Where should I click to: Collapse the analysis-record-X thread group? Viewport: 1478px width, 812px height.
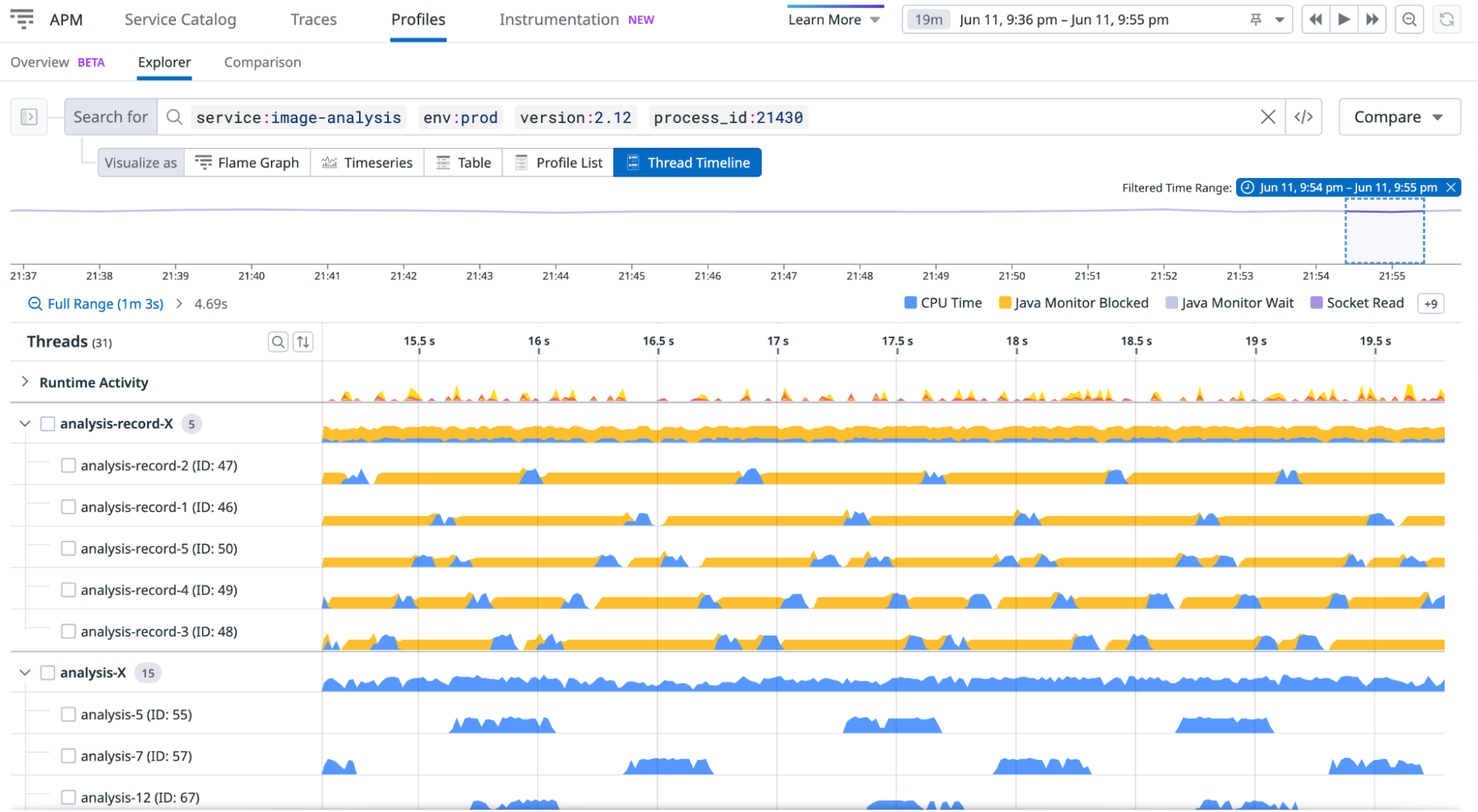pos(24,423)
